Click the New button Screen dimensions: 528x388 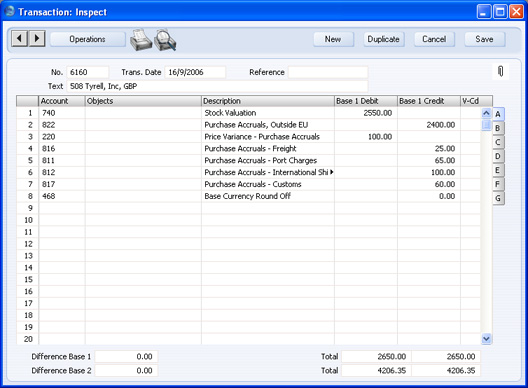tap(333, 39)
